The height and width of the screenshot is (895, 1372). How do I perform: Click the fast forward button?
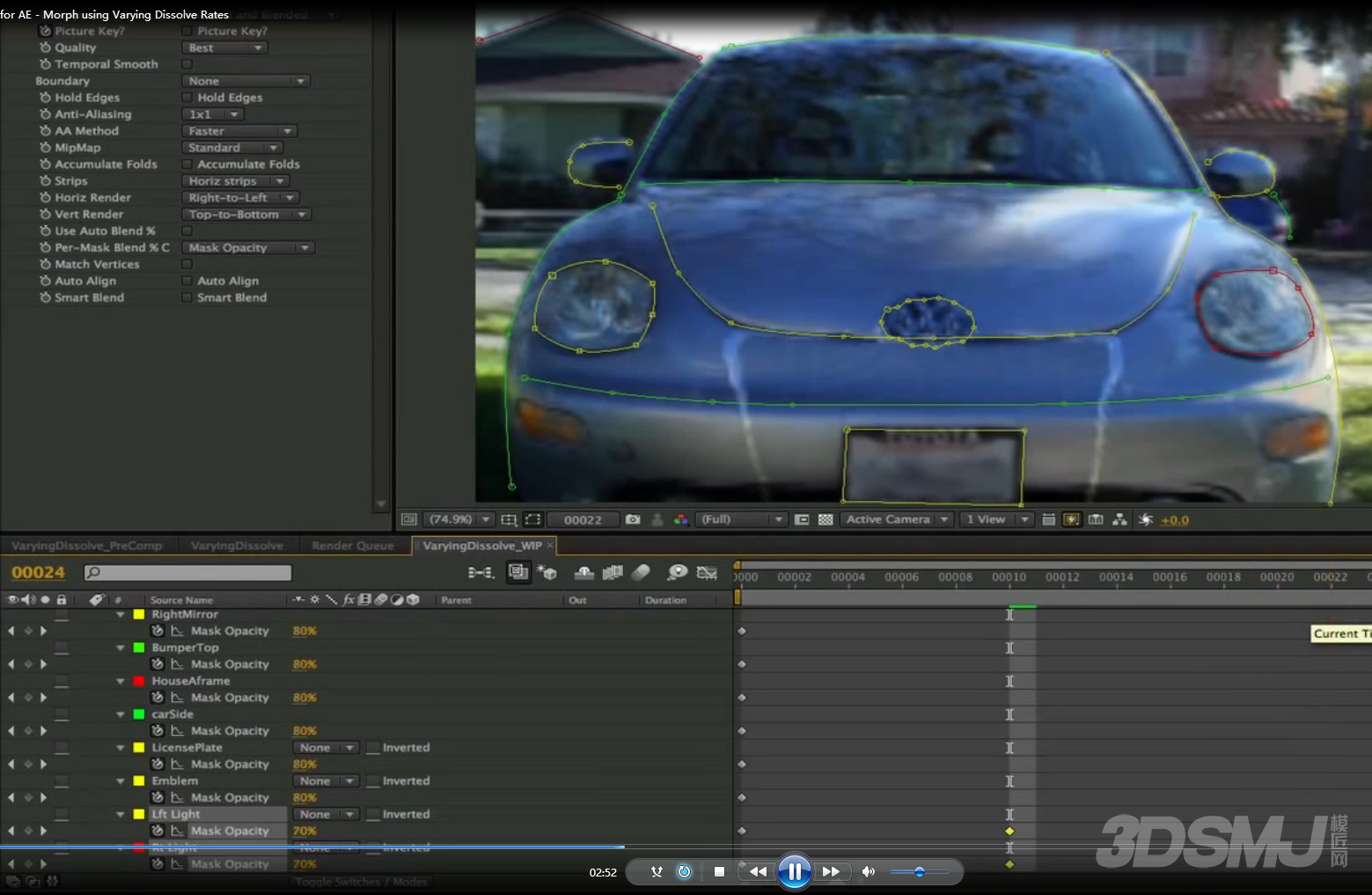coord(831,872)
